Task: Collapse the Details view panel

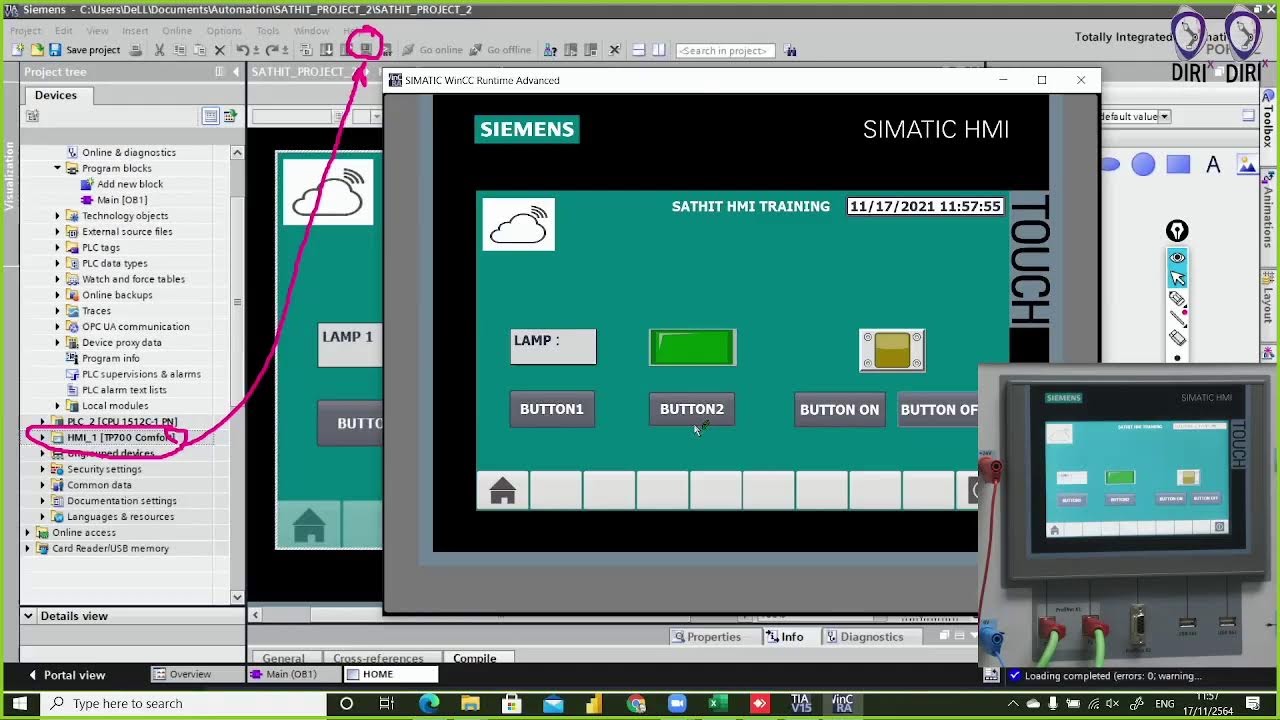Action: coord(28,616)
